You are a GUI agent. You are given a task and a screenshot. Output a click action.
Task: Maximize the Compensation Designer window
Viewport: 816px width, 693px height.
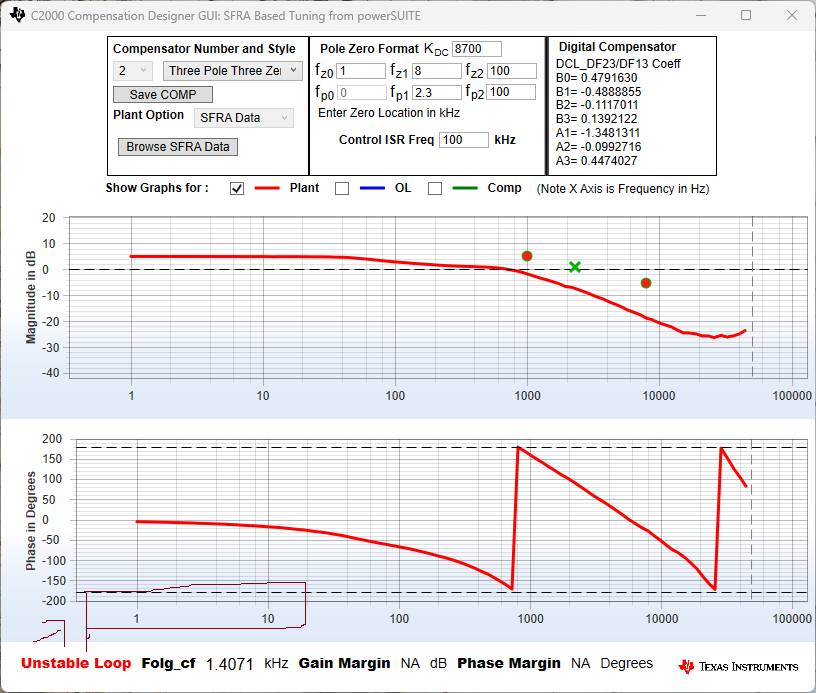746,15
